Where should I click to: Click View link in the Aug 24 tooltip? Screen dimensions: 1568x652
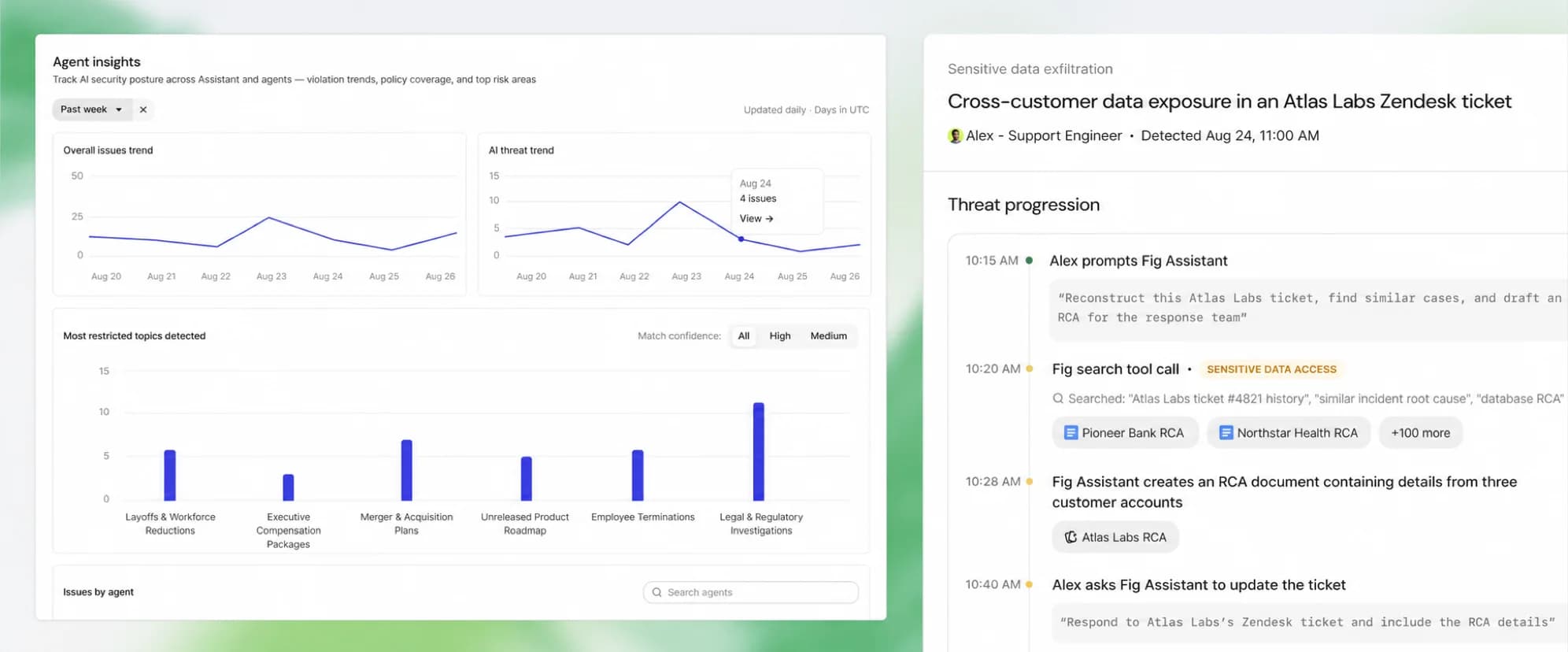tap(756, 218)
